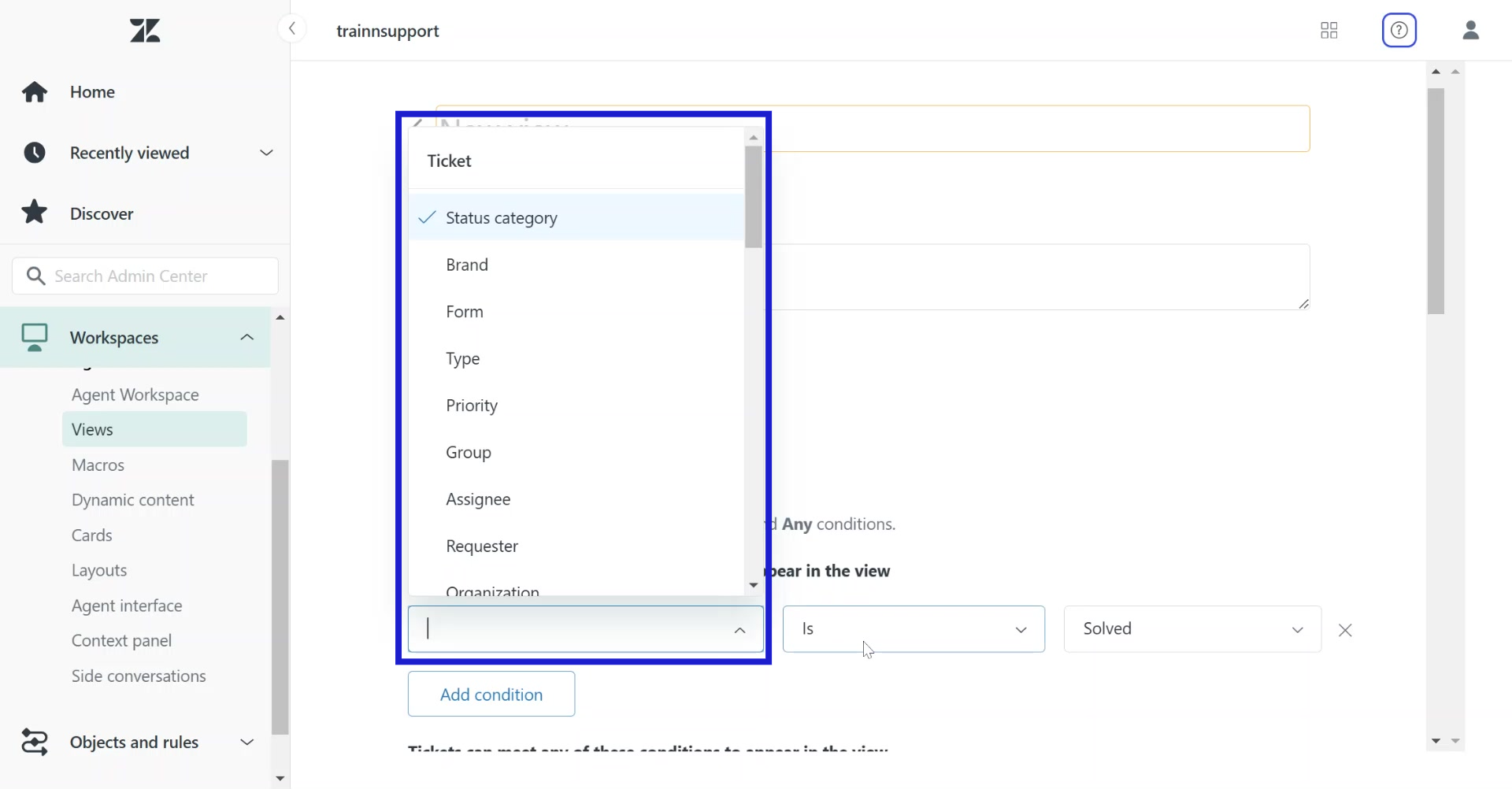The image size is (1512, 789).
Task: Remove the condition with X icon
Action: pos(1345,630)
